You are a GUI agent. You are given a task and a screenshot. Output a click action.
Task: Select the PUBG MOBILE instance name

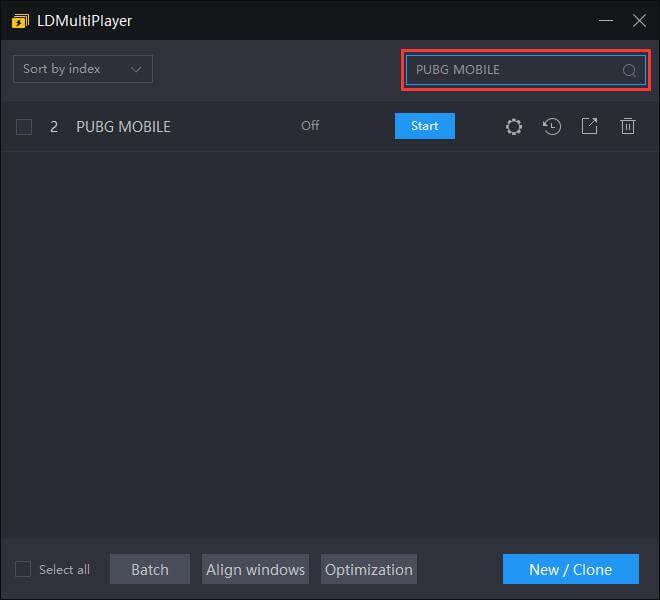click(123, 127)
